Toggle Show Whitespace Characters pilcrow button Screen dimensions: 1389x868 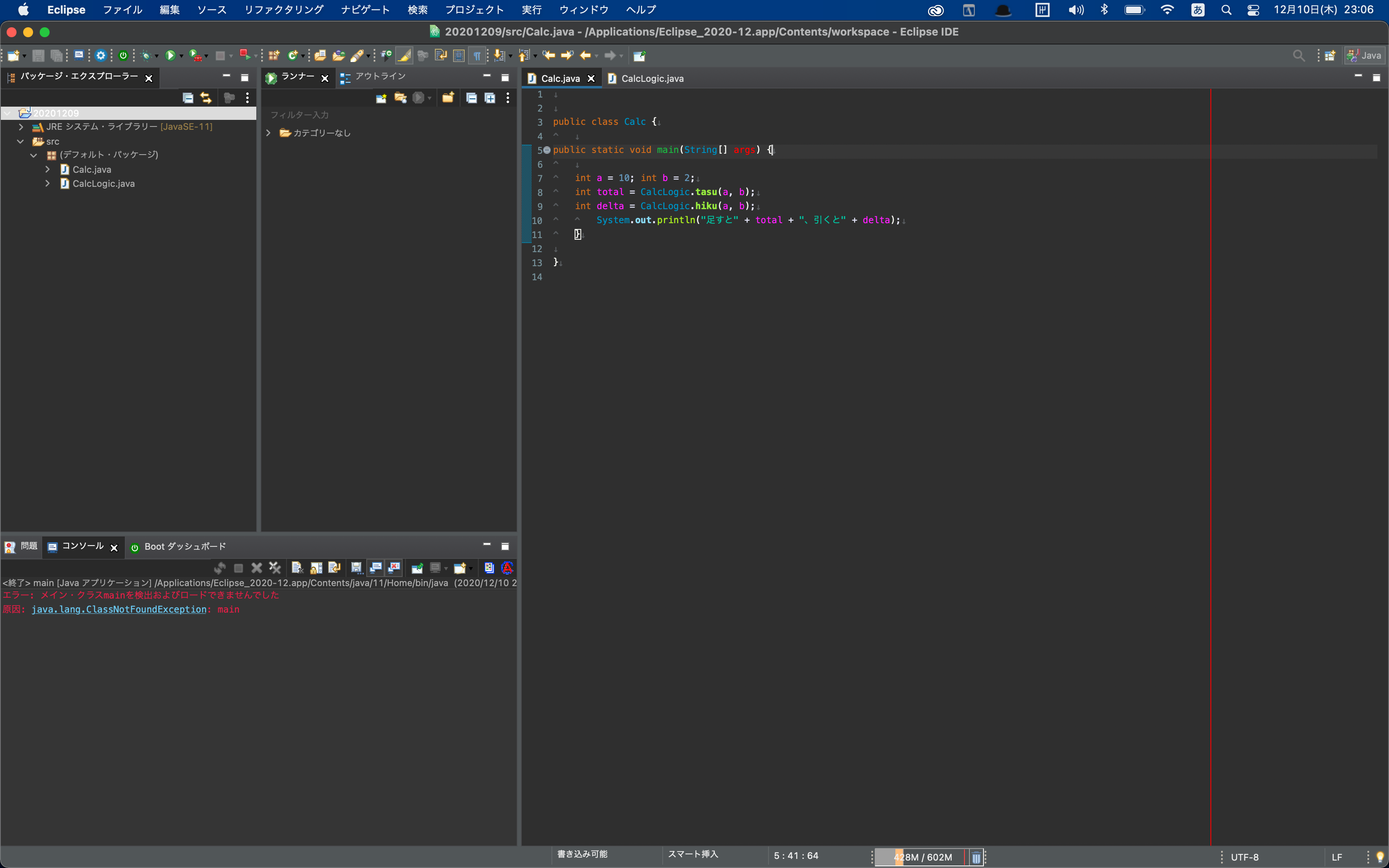(477, 56)
